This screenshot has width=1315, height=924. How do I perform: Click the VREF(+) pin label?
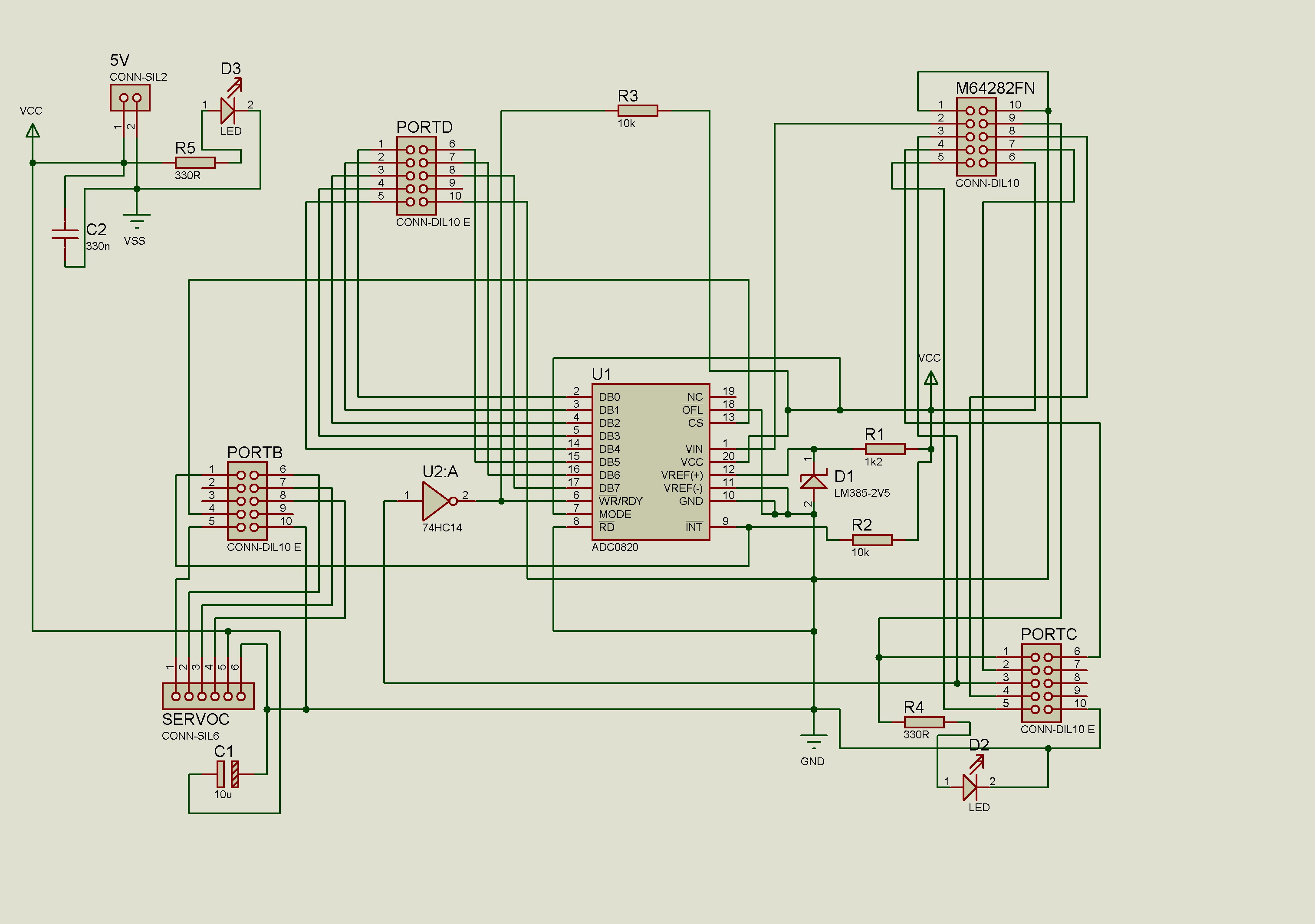pos(681,475)
